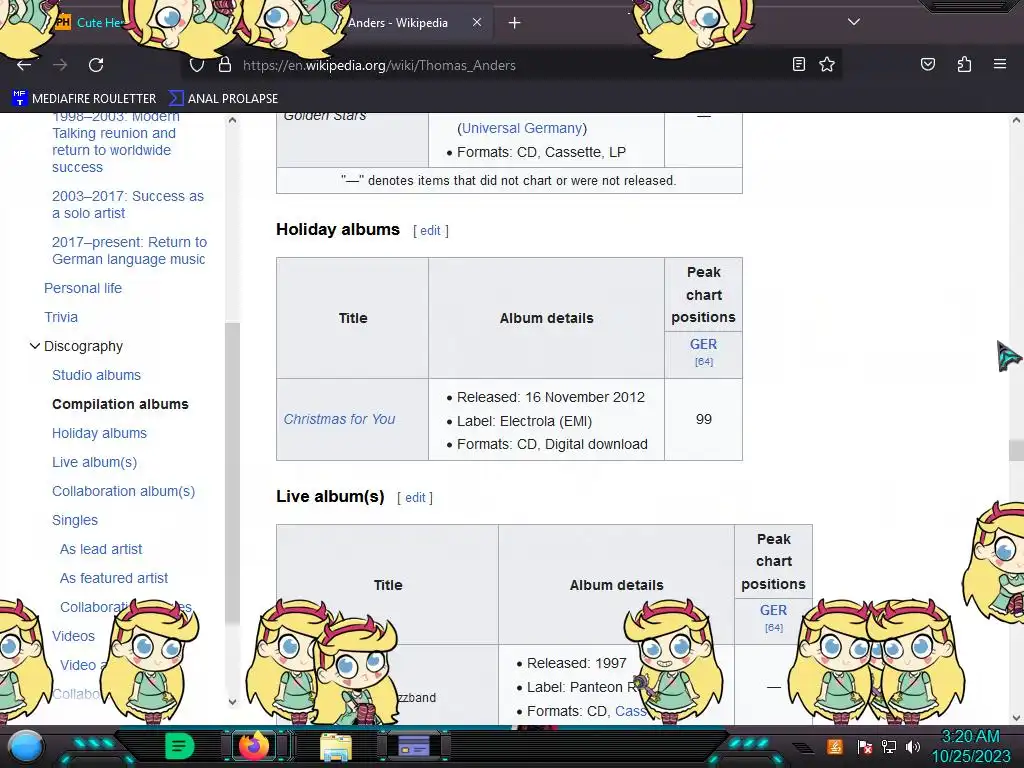This screenshot has height=768, width=1024.
Task: Open As lead artist subsection
Action: 101,549
